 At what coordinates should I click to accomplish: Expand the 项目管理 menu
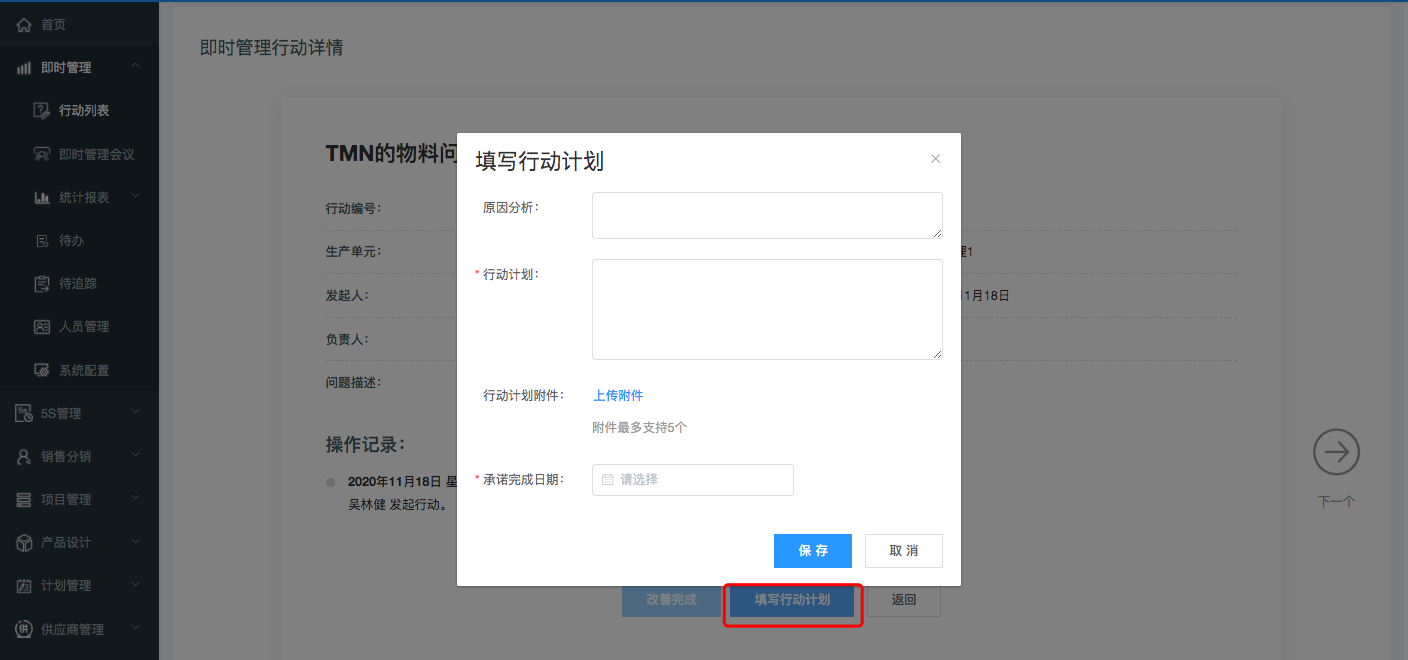pyautogui.click(x=136, y=499)
